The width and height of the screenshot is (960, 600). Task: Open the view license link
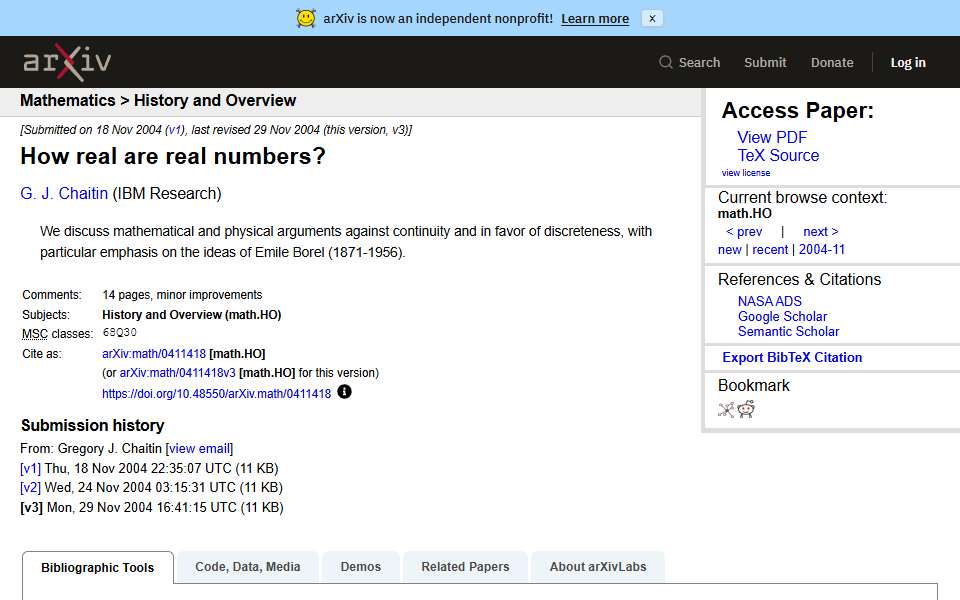click(x=745, y=173)
